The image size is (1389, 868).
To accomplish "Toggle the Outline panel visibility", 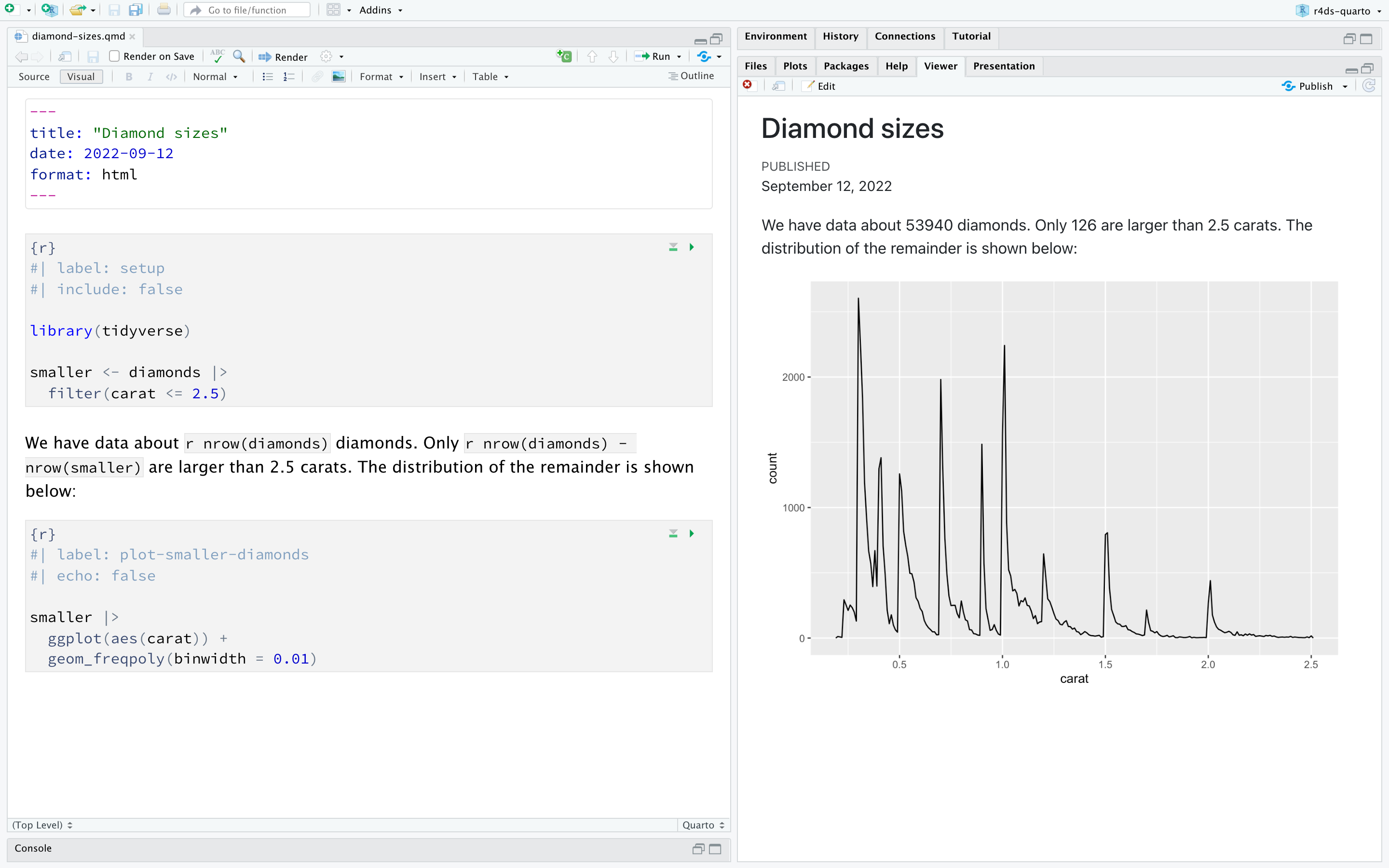I will pyautogui.click(x=693, y=76).
